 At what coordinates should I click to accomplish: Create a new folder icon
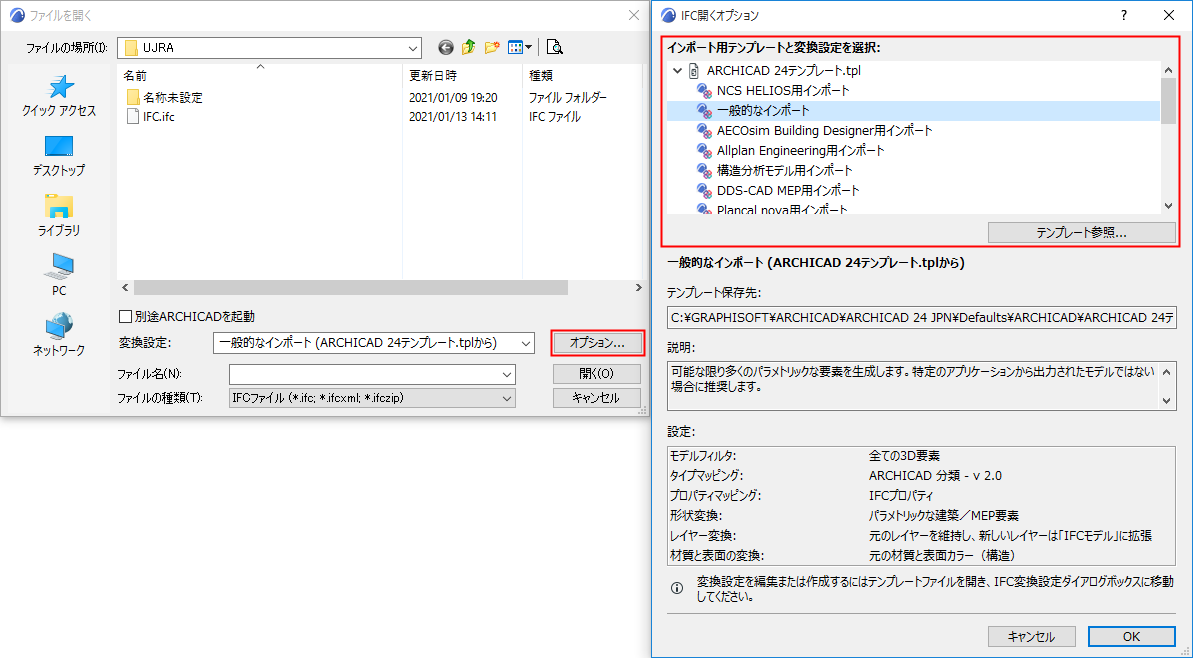click(x=492, y=47)
